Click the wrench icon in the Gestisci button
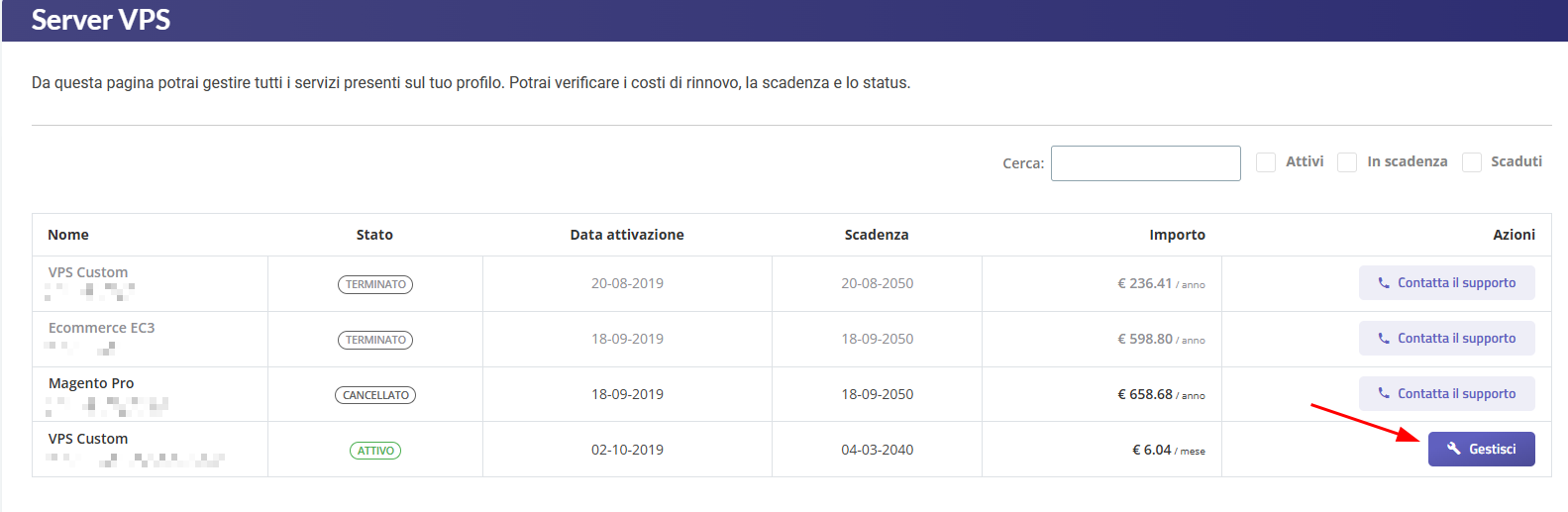 coord(1453,449)
